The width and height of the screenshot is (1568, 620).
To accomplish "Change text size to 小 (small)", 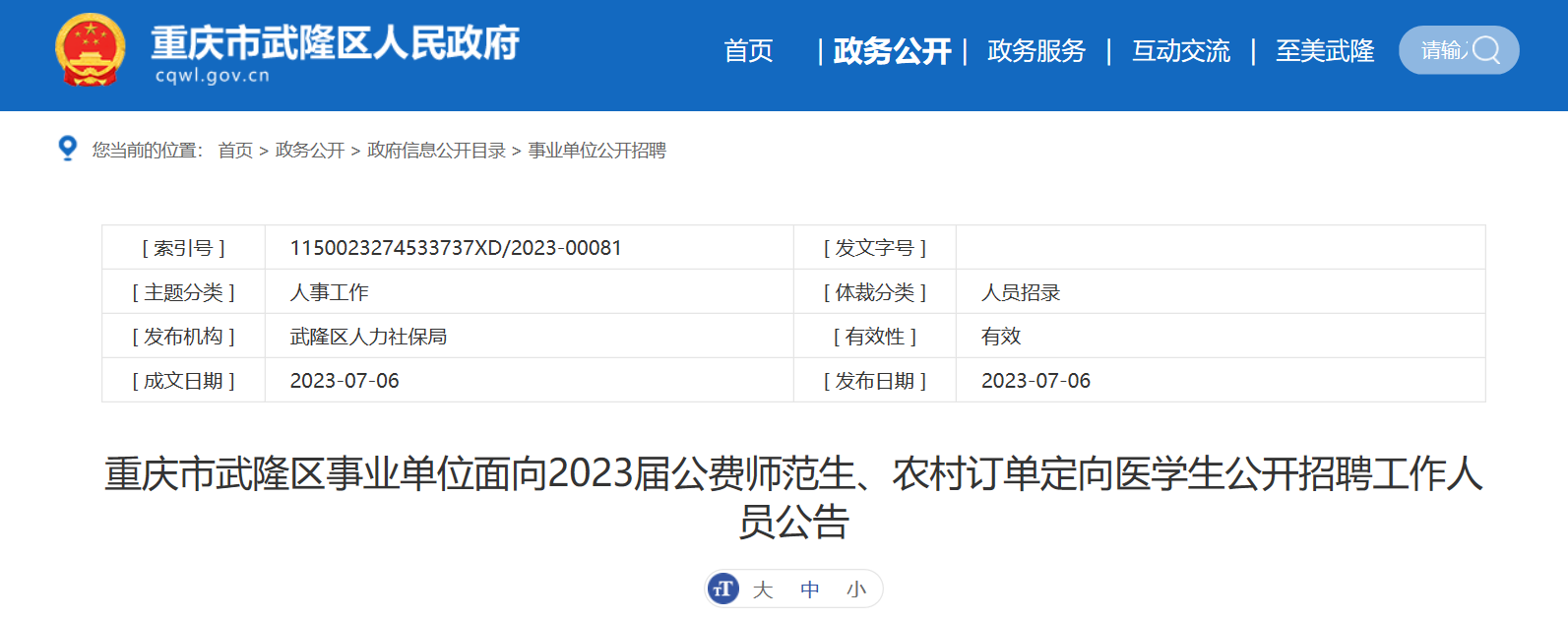I will pos(856,589).
